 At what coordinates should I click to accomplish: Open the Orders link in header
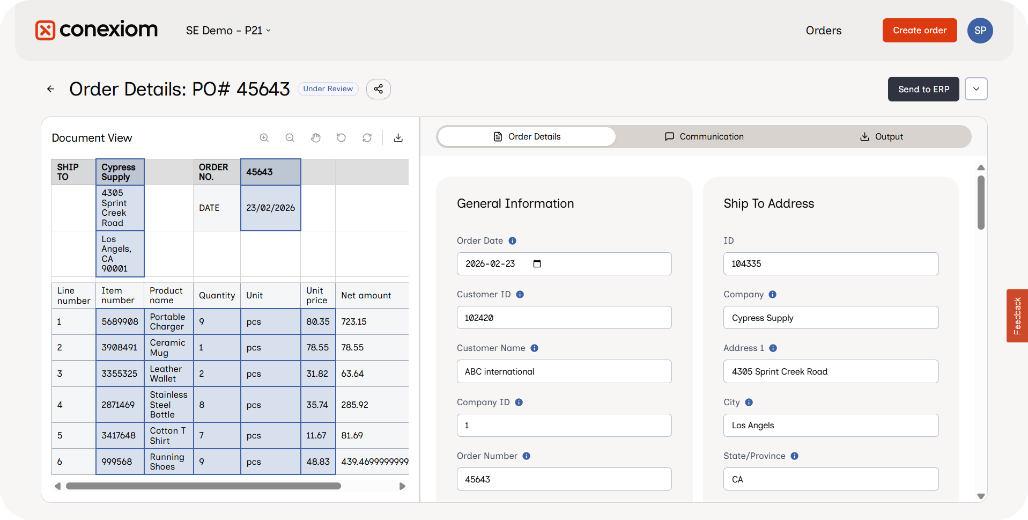pyautogui.click(x=823, y=30)
